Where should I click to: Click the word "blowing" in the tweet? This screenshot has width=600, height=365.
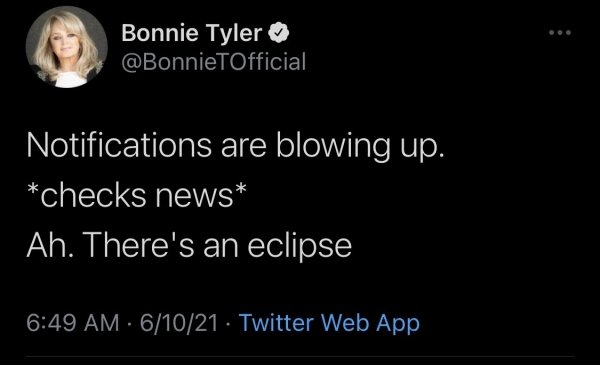pyautogui.click(x=333, y=147)
